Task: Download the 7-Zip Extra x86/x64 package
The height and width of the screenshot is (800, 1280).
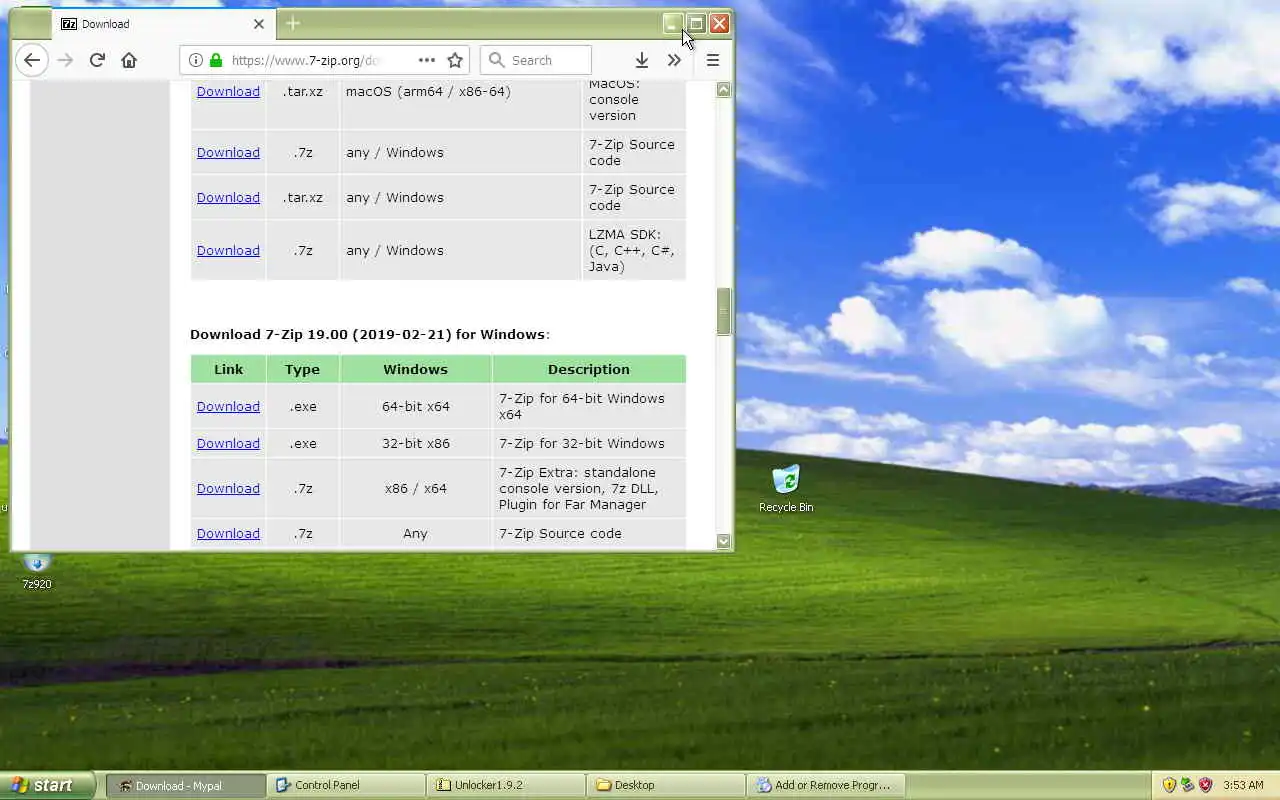Action: pyautogui.click(x=228, y=488)
